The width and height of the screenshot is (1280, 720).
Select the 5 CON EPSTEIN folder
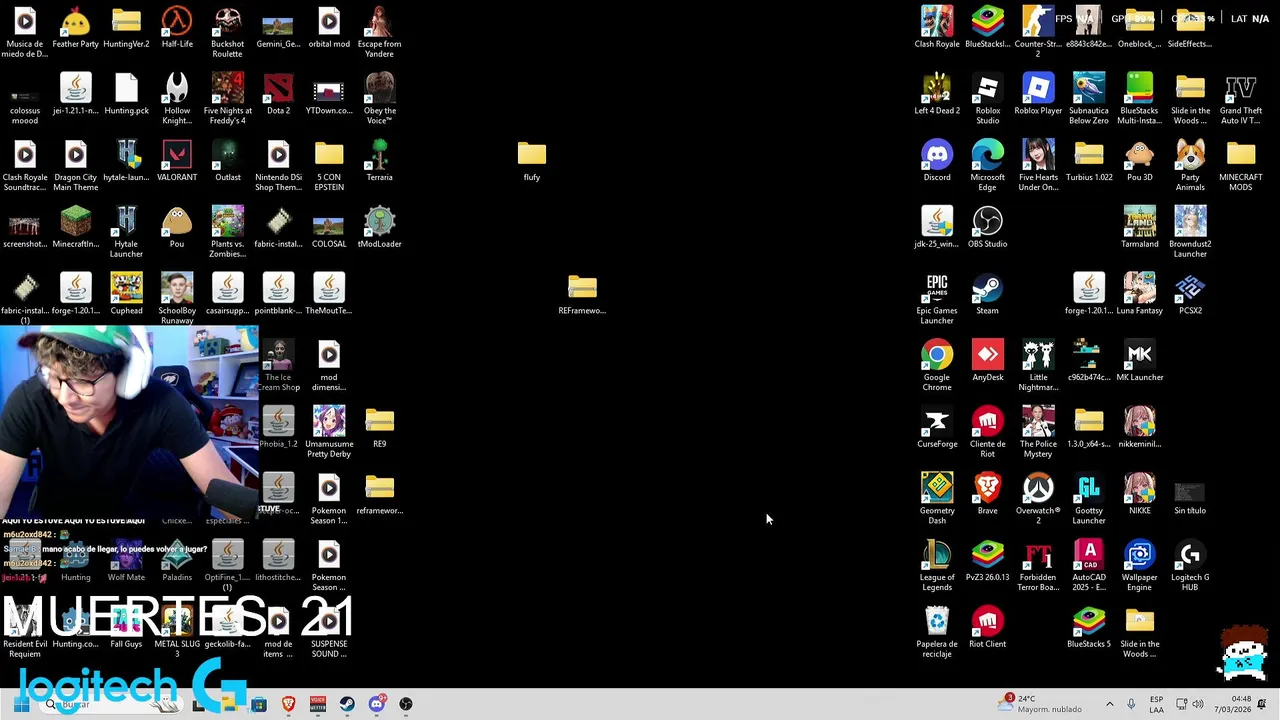329,165
